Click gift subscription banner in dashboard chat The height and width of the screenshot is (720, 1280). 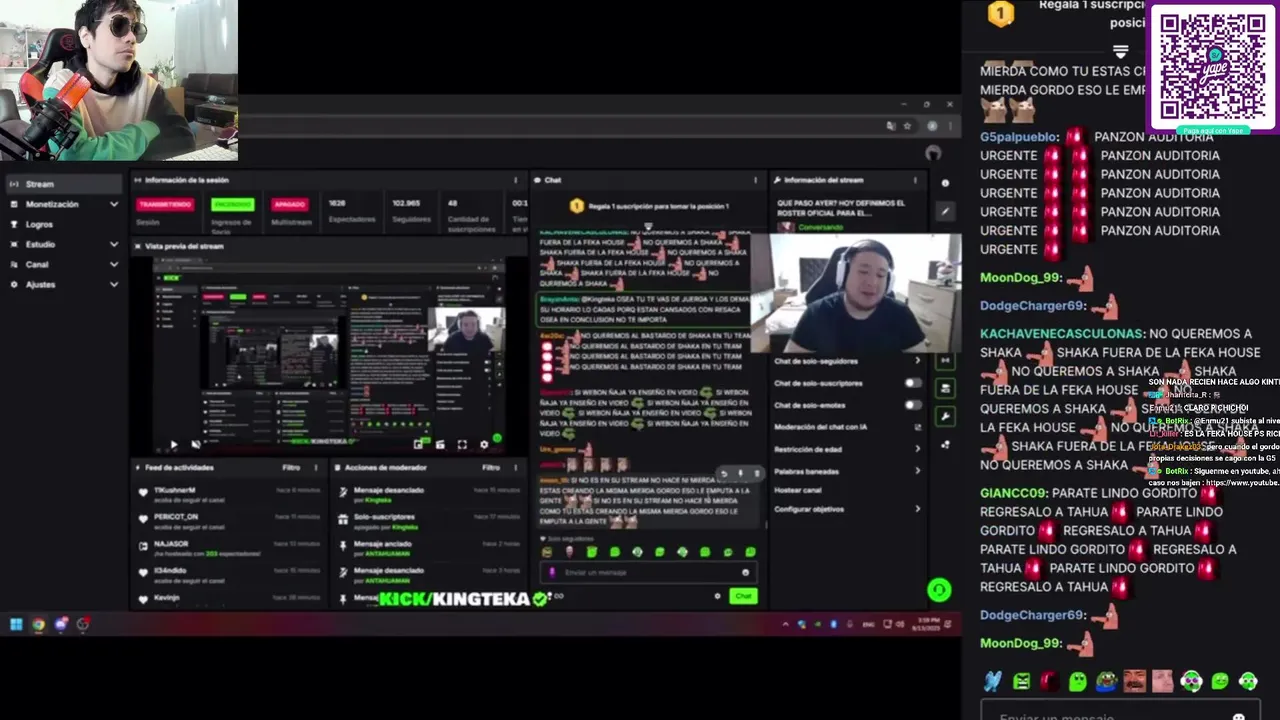point(648,206)
